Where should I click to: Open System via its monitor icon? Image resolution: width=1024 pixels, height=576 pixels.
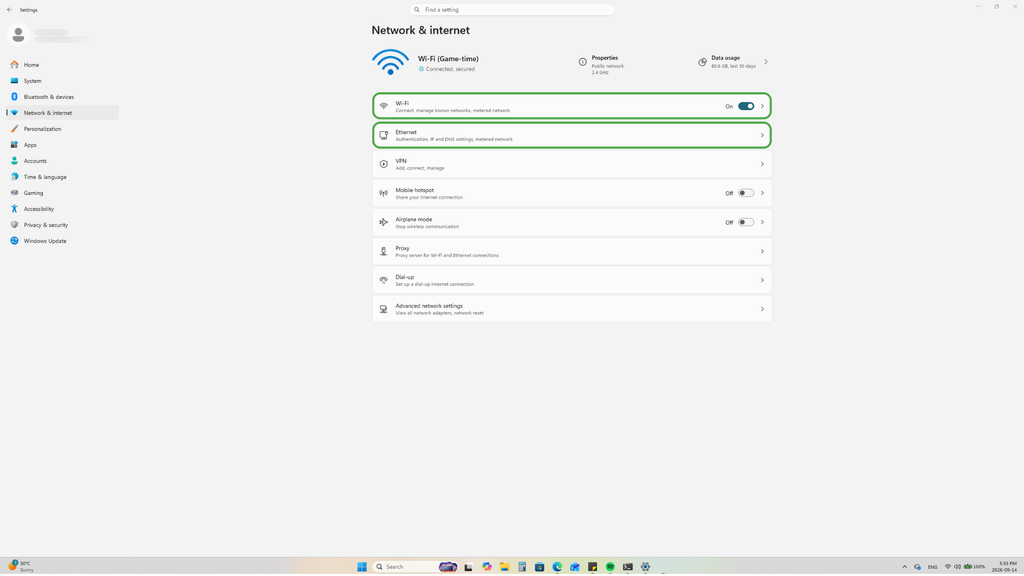click(x=14, y=81)
